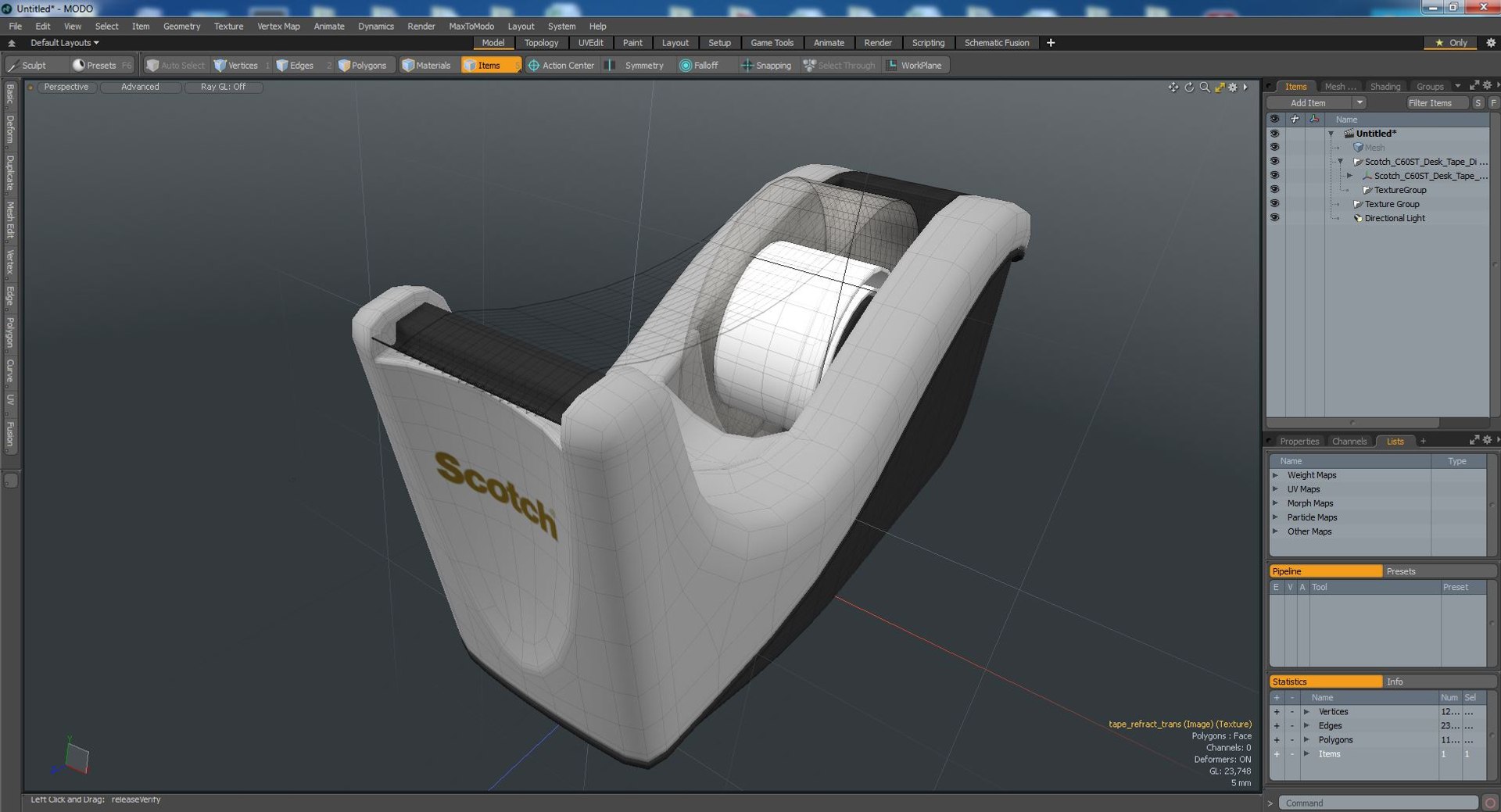Click the Add Item button
The width and height of the screenshot is (1501, 812).
pyautogui.click(x=1308, y=102)
